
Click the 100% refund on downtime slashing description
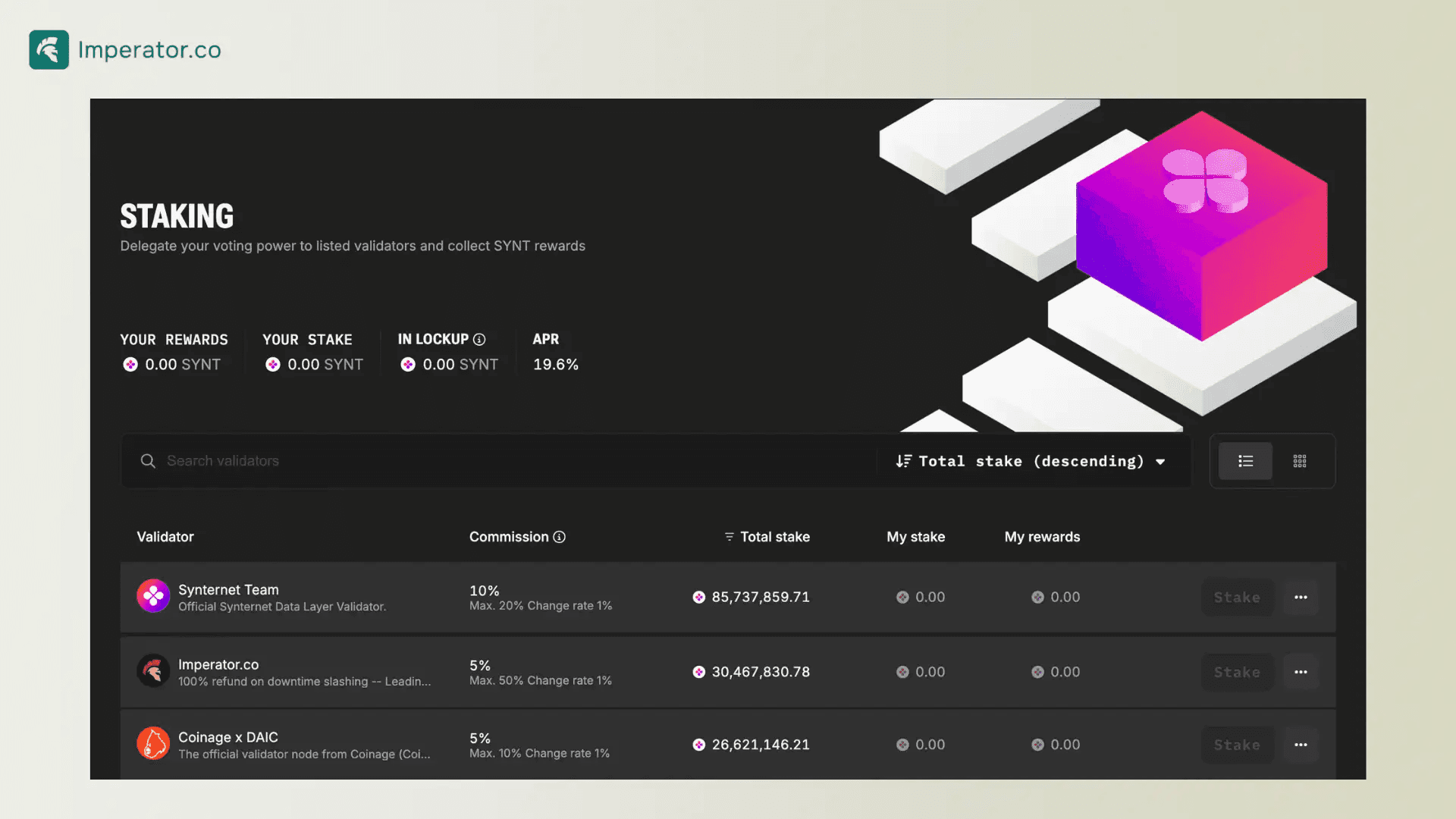(x=304, y=682)
